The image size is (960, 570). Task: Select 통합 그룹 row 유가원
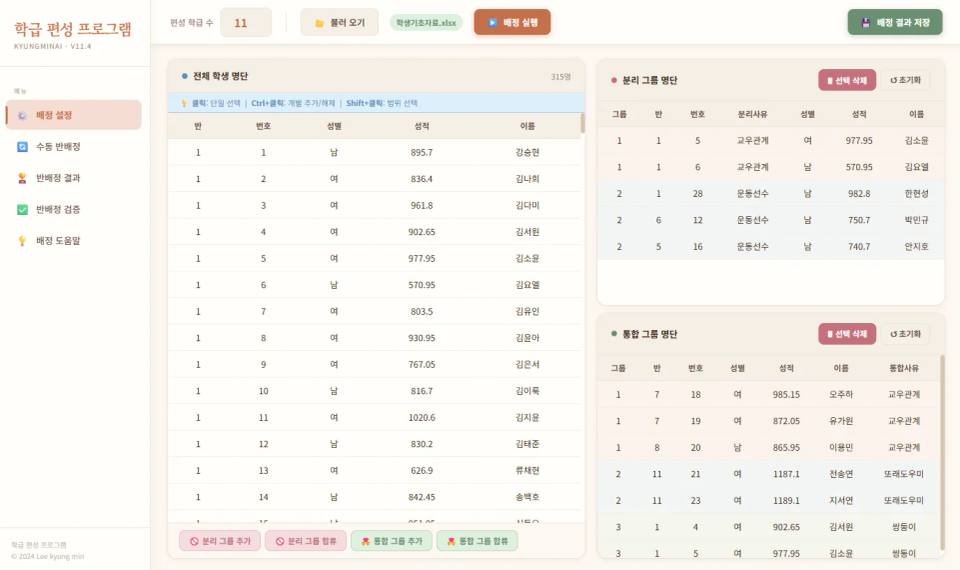768,421
